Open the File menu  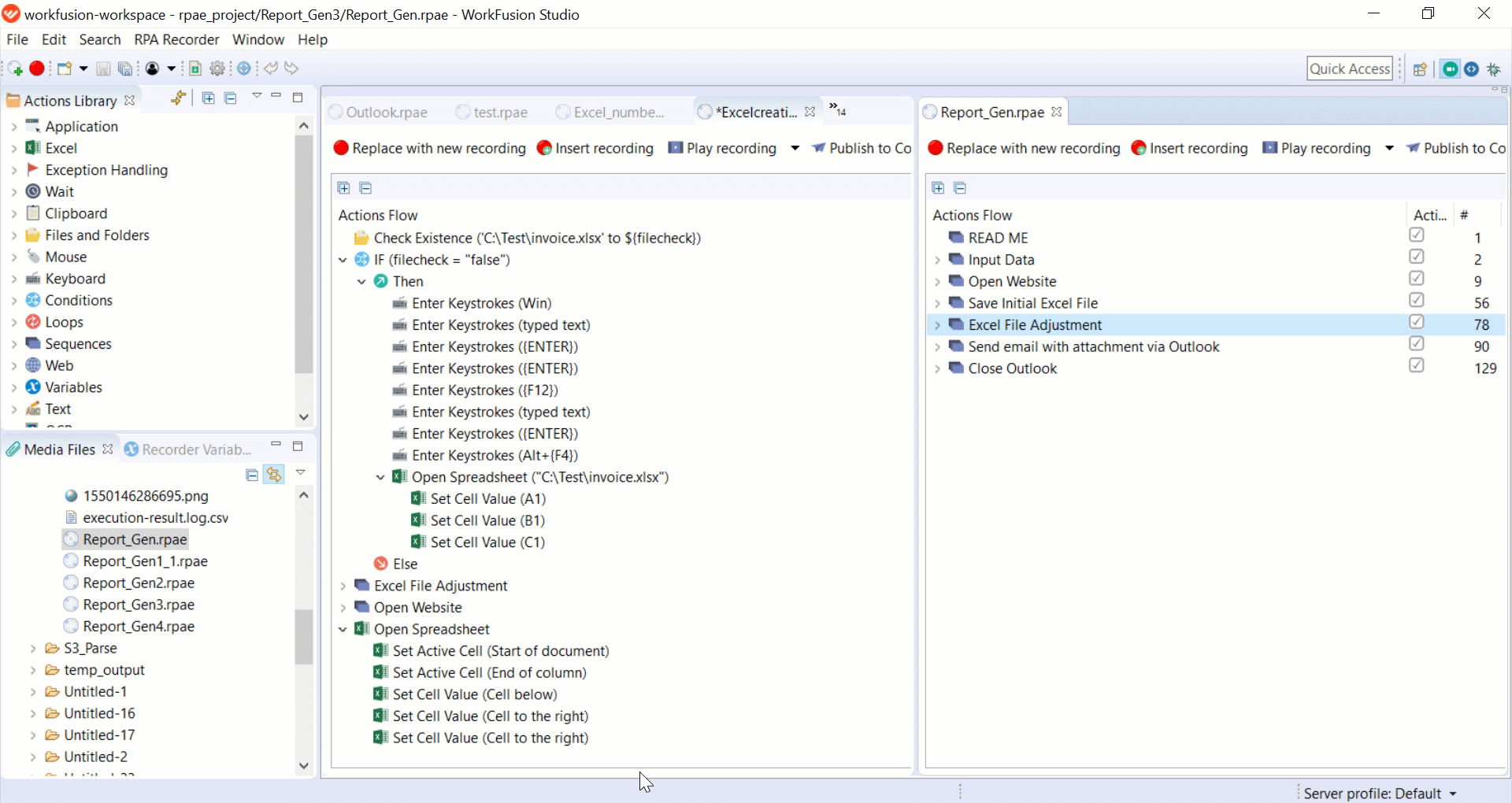tap(17, 39)
